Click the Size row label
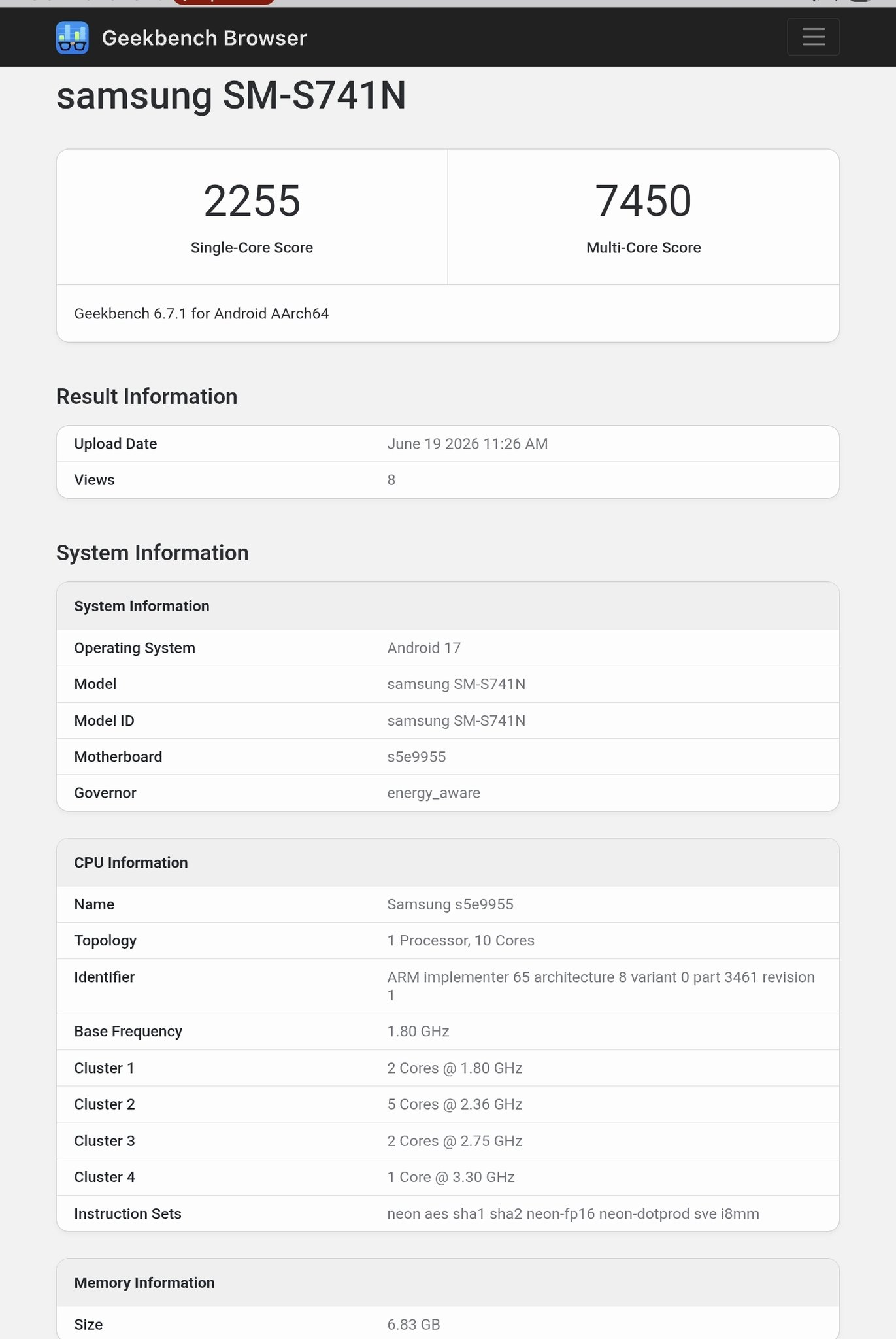The height and width of the screenshot is (1339, 896). (88, 1325)
